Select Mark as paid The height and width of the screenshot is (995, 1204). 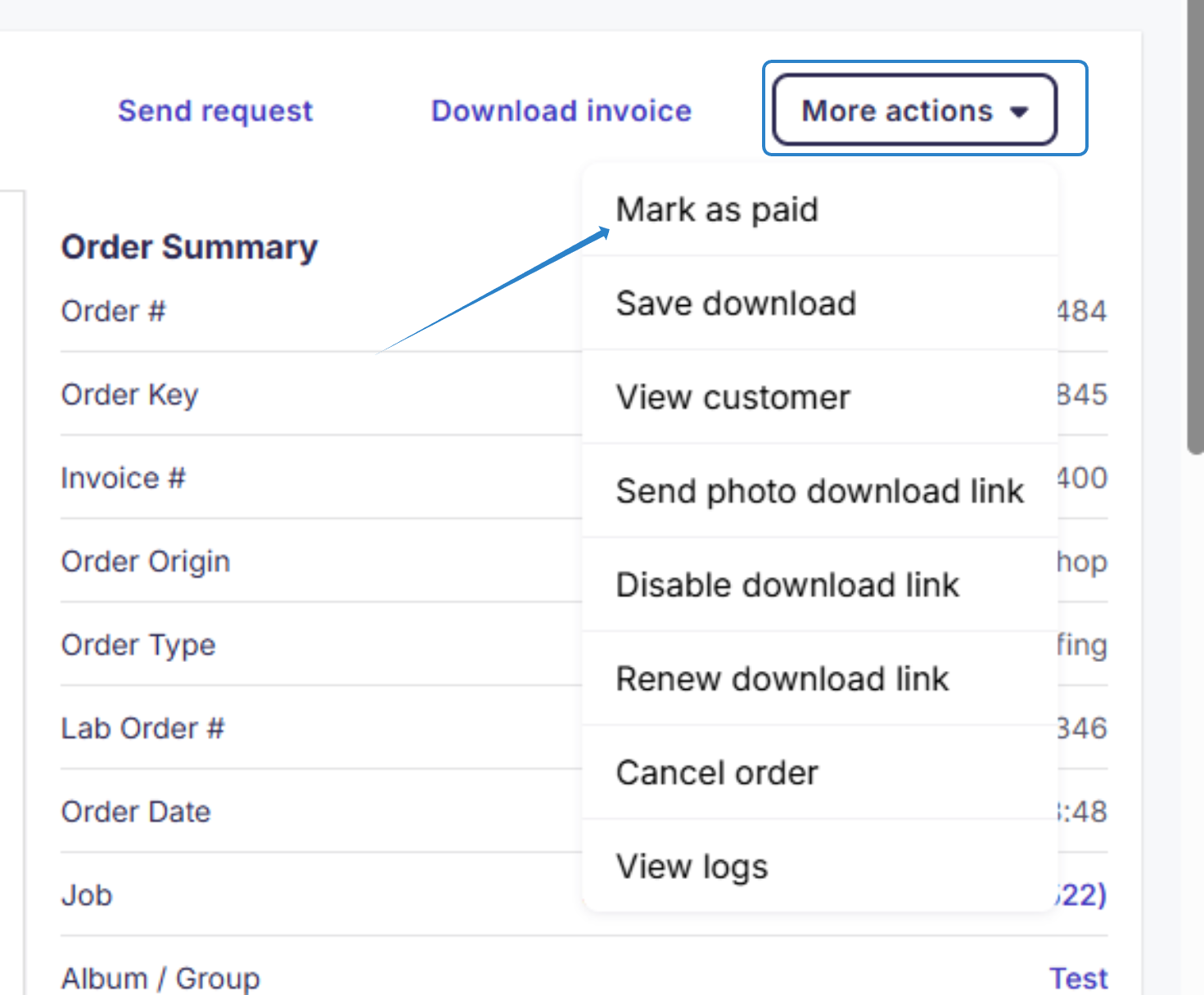click(717, 209)
